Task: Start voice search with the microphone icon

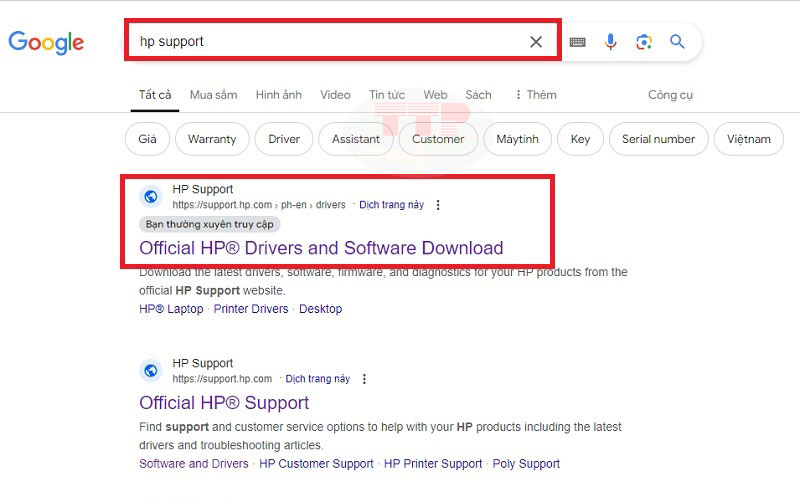Action: click(x=611, y=42)
